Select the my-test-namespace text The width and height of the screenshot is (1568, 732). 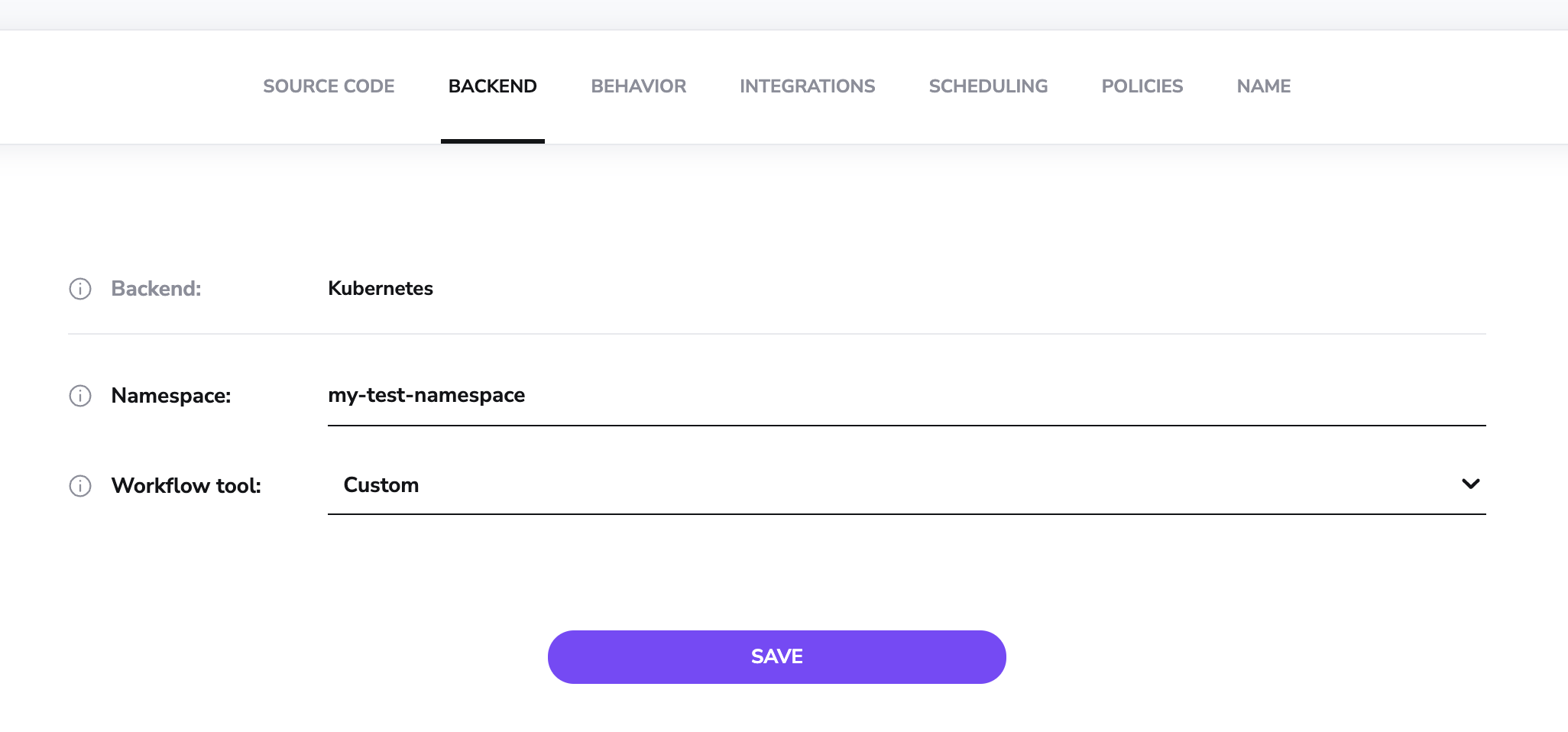[x=426, y=395]
